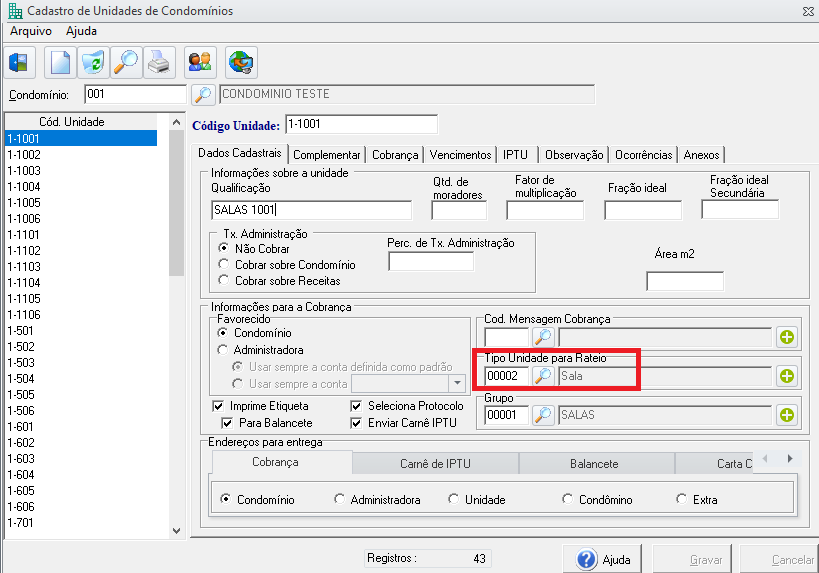819x573 pixels.
Task: Click the Condomínio code input field
Action: coord(135,95)
